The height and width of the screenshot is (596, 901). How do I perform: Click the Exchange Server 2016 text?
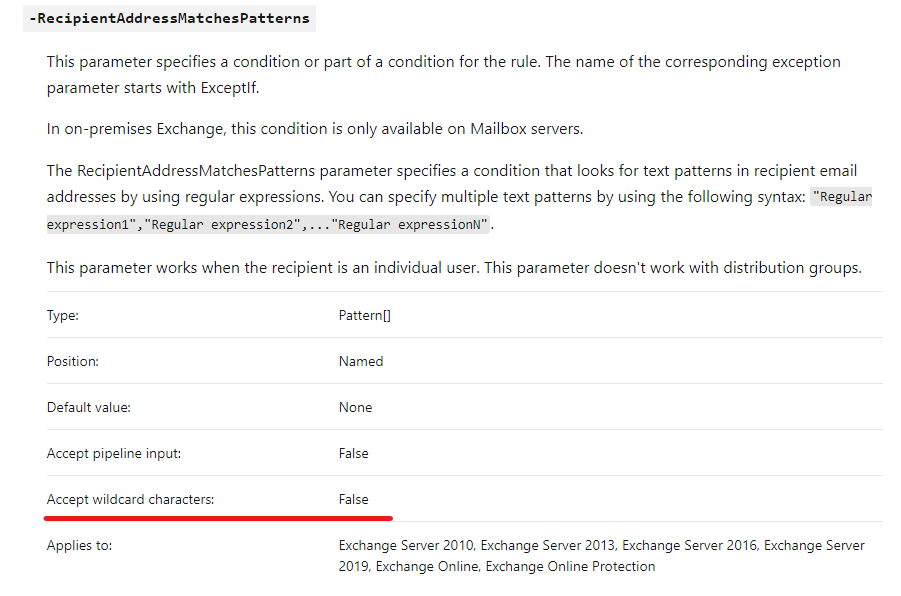point(690,545)
